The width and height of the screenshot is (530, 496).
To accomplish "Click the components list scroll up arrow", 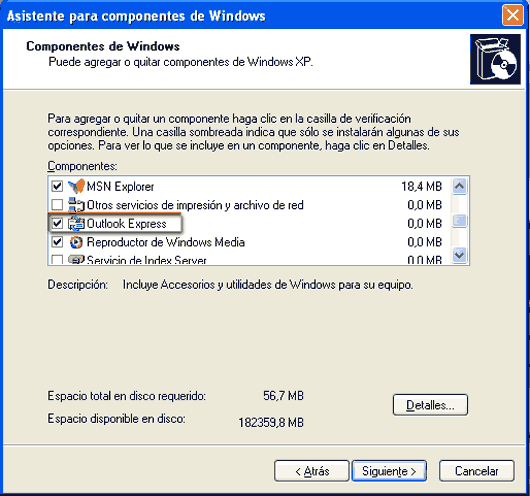I will (459, 186).
